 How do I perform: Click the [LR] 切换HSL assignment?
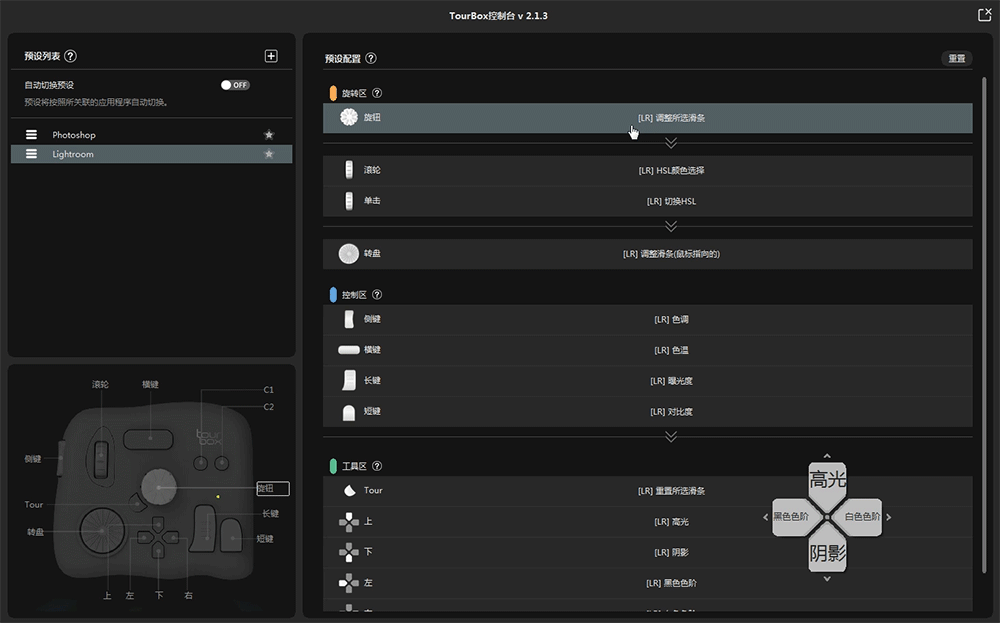[x=671, y=201]
